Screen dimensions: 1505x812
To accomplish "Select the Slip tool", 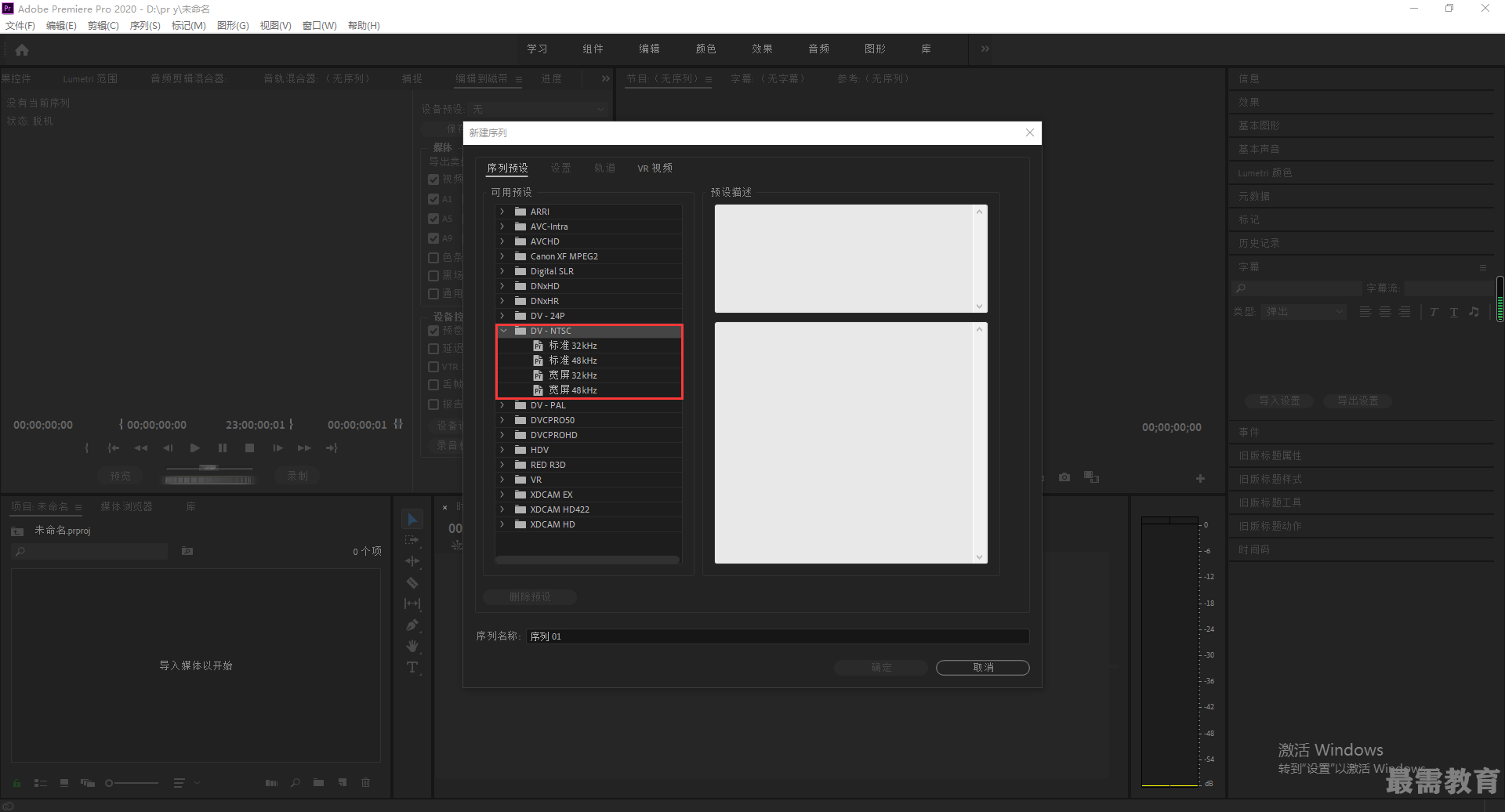I will [412, 604].
